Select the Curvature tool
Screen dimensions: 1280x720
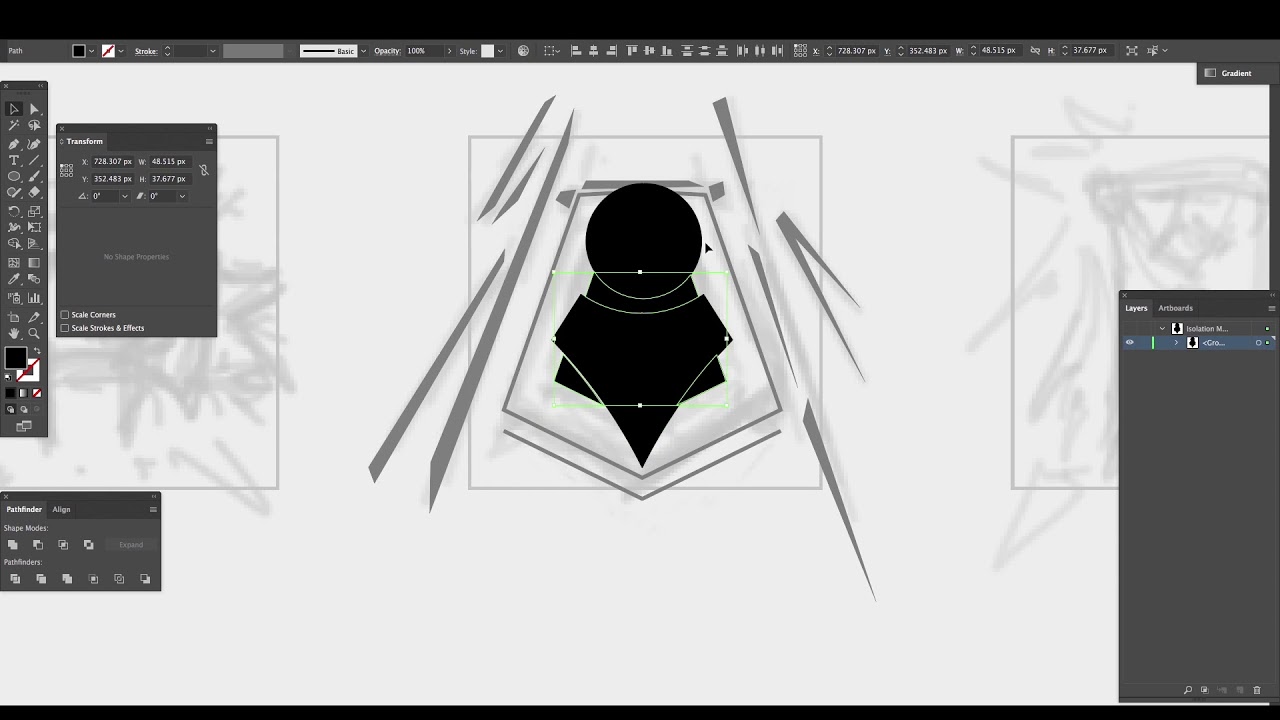click(x=34, y=144)
